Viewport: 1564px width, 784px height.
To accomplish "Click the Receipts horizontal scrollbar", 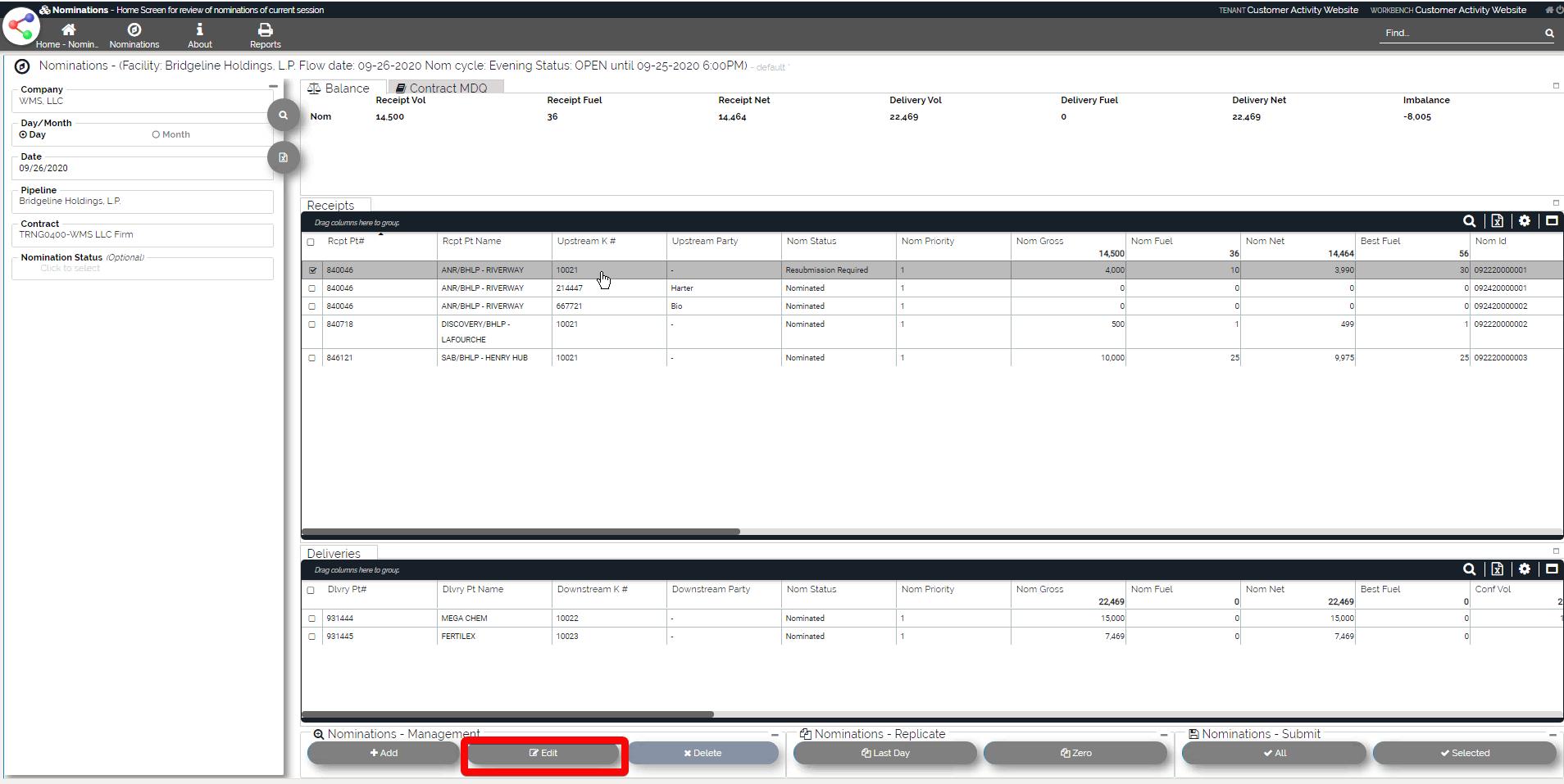I will tap(521, 532).
